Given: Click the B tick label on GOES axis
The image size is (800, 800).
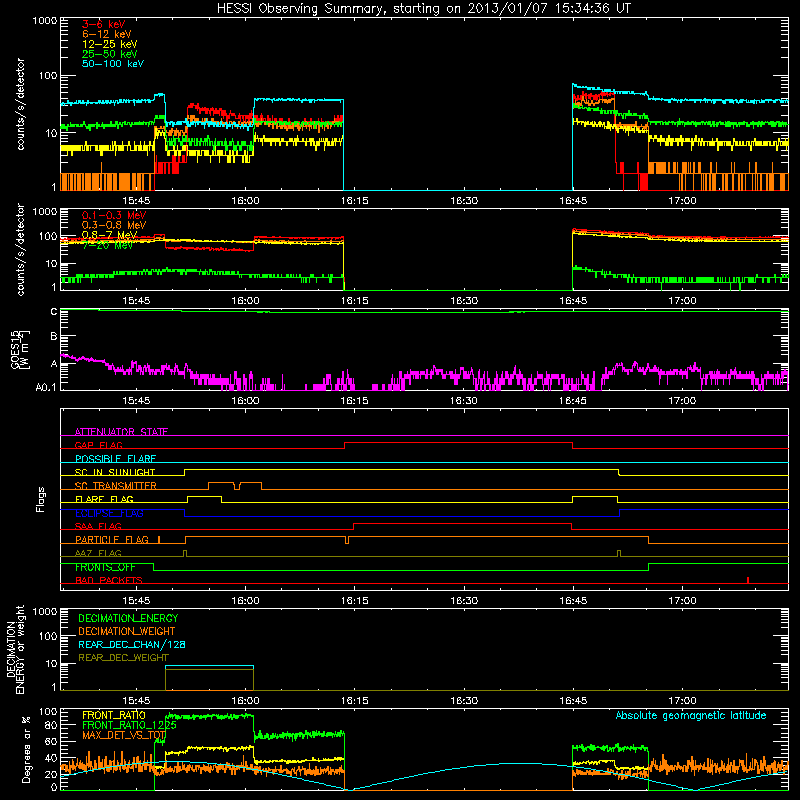Looking at the screenshot, I should (x=54, y=336).
